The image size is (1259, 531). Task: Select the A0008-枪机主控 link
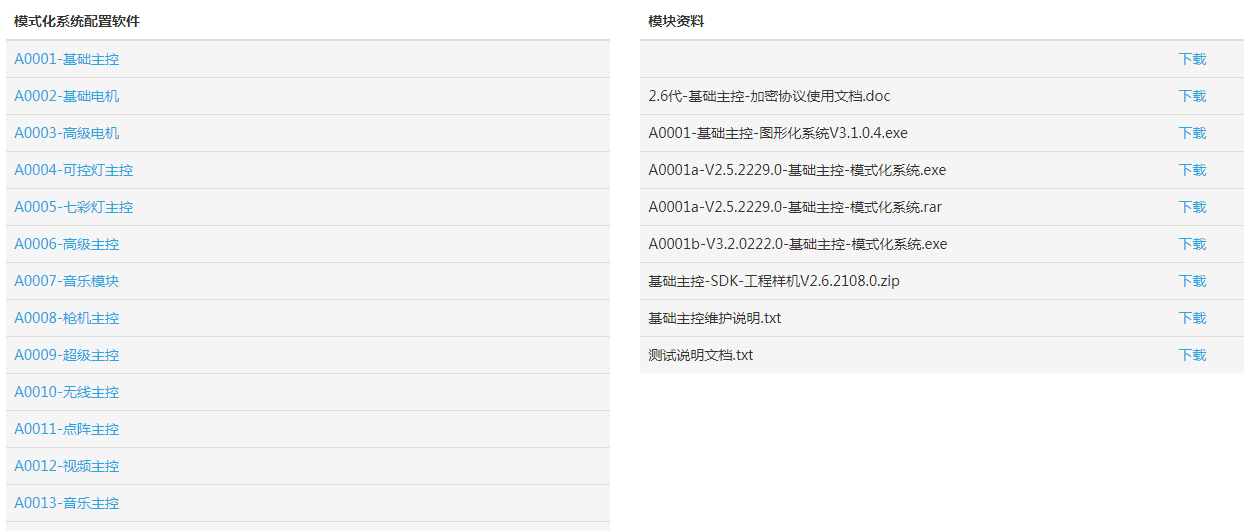[x=66, y=318]
